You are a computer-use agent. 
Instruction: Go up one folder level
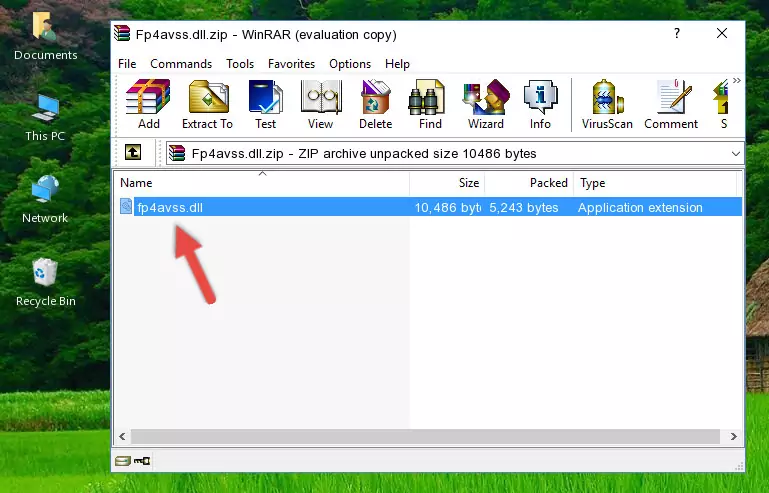pyautogui.click(x=133, y=153)
